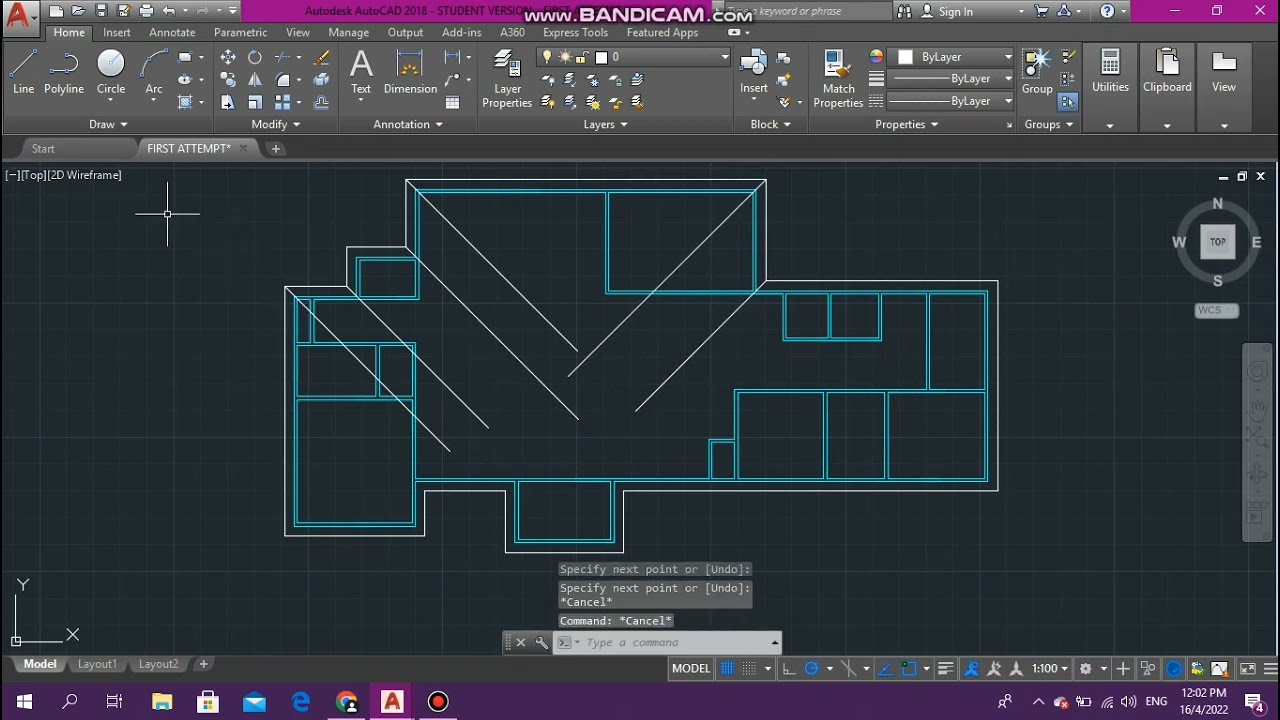Toggle lineweight display in status bar
The width and height of the screenshot is (1280, 720).
tap(945, 668)
